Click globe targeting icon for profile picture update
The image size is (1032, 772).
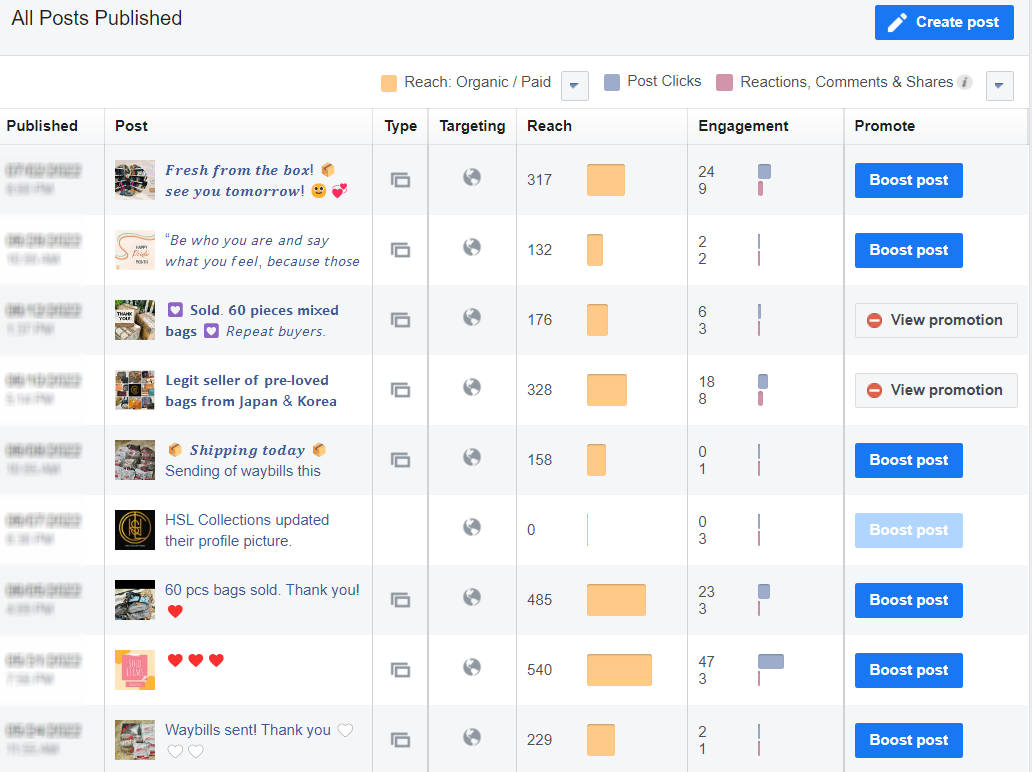point(472,527)
